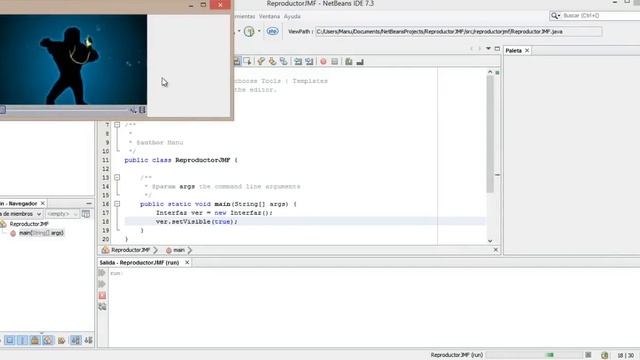Open dropdown arrow next to Profile icon
The width and height of the screenshot is (640, 360).
[259, 31]
